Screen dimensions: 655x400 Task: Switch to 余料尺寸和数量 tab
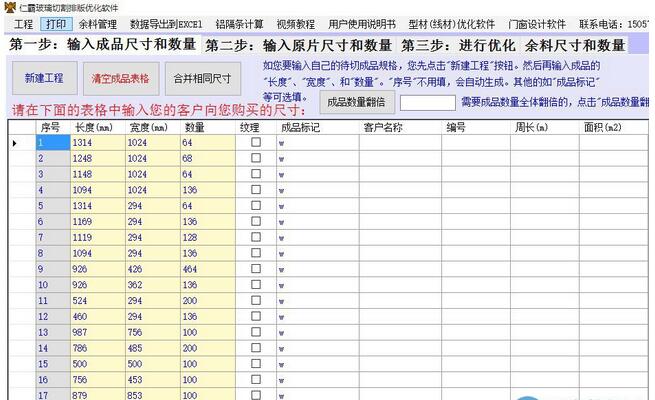[575, 45]
